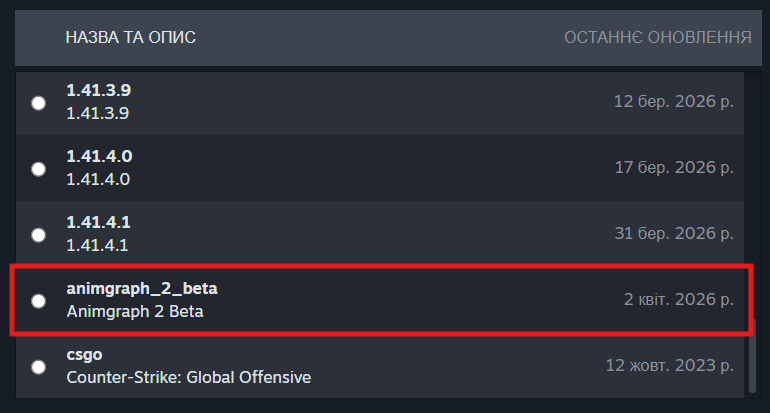The width and height of the screenshot is (770, 413).
Task: Click the 2 квіт. 2026 р. date
Action: (678, 300)
